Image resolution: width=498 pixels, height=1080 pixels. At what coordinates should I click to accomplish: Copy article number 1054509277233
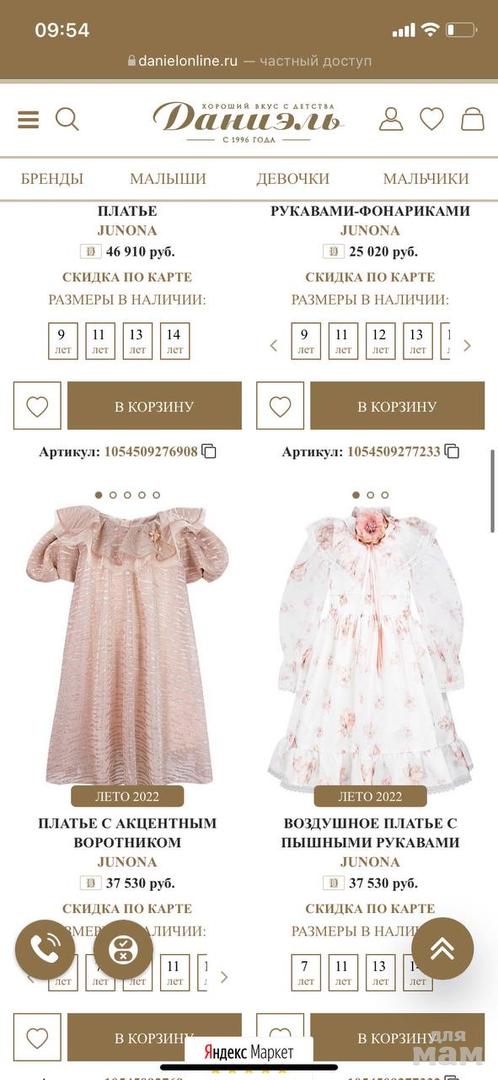coord(452,452)
